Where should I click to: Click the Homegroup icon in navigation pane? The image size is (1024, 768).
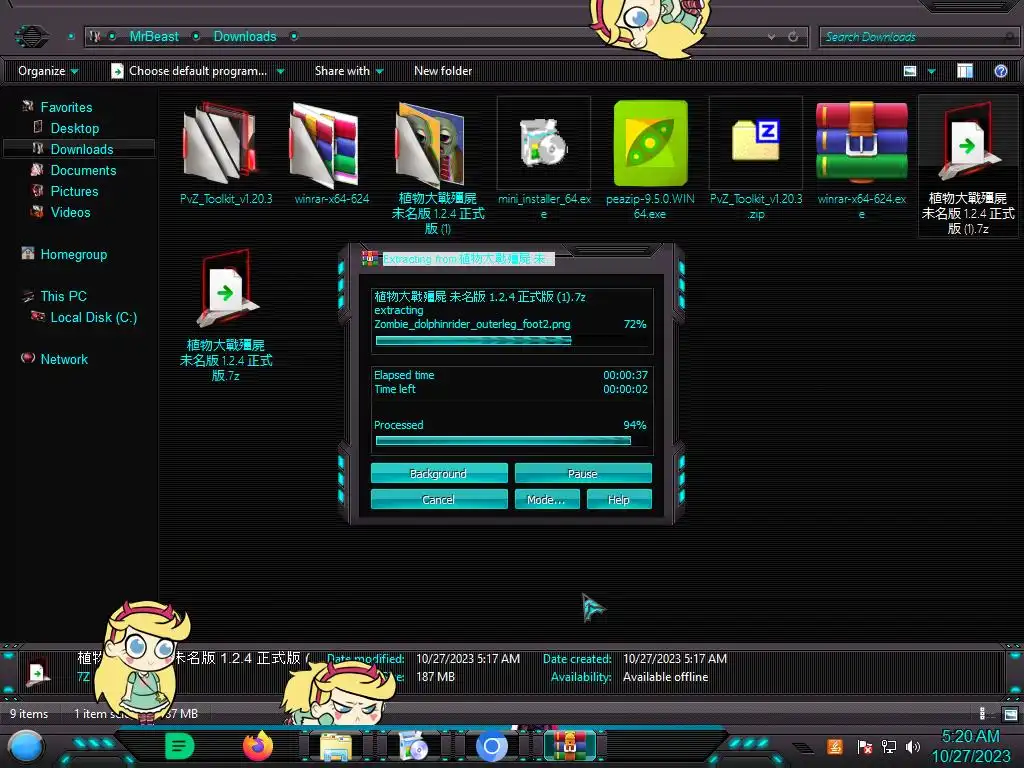[27, 254]
